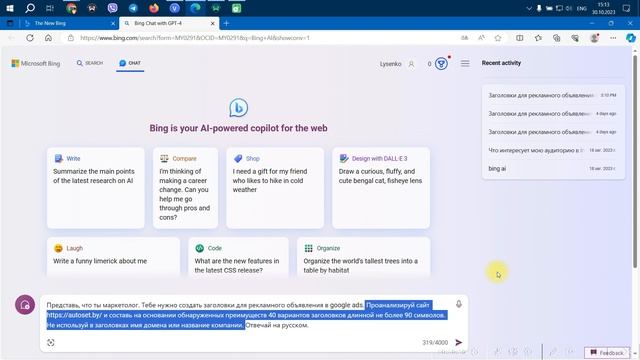Go to the browser home page

48,38
